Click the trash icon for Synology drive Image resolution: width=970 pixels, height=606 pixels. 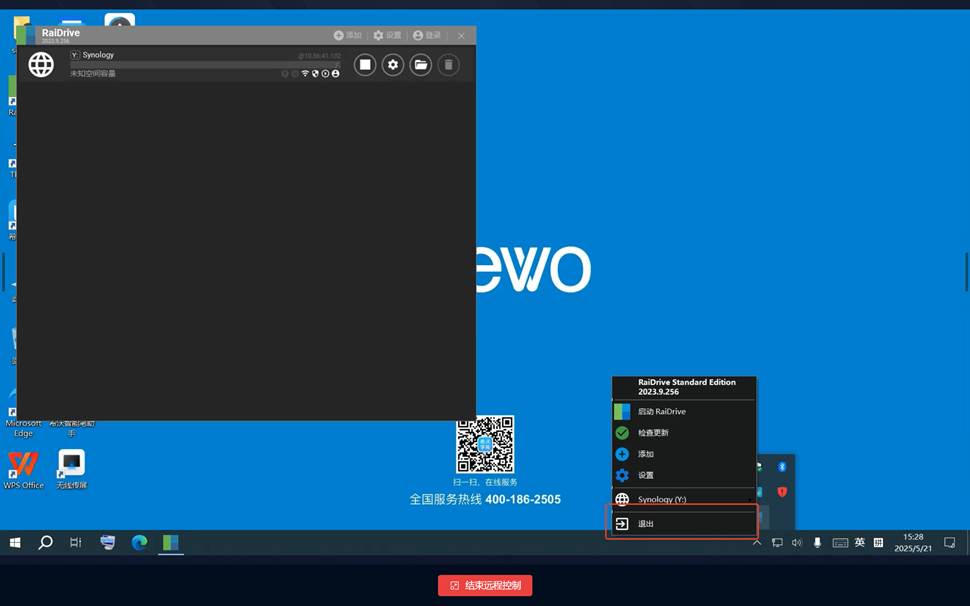coord(449,64)
